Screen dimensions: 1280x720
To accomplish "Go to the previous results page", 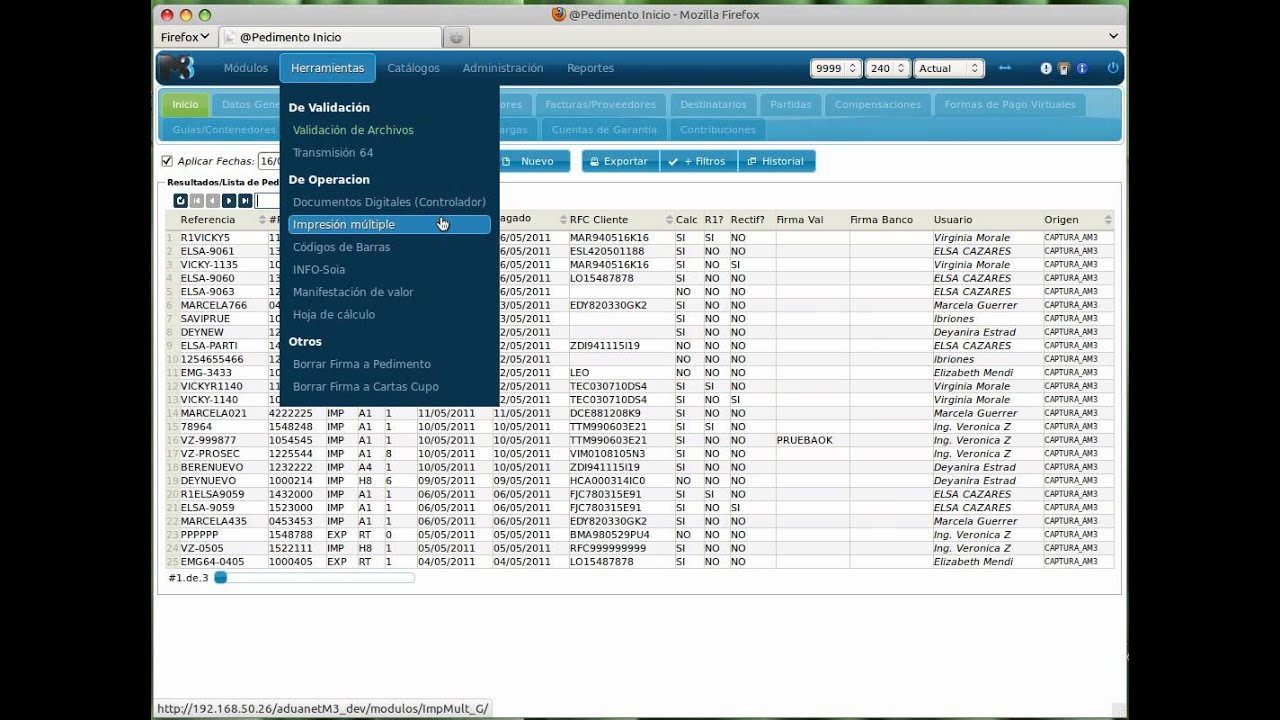I will (x=213, y=201).
